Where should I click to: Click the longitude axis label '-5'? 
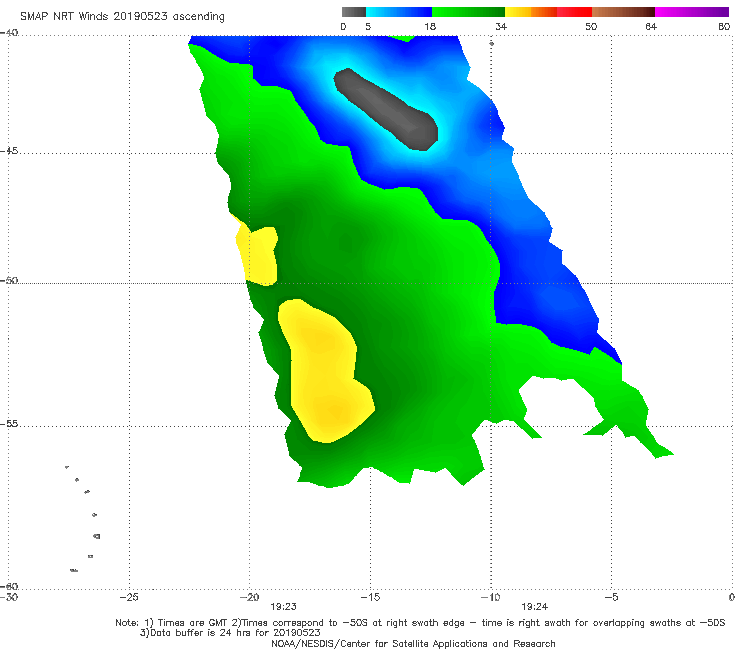[611, 597]
